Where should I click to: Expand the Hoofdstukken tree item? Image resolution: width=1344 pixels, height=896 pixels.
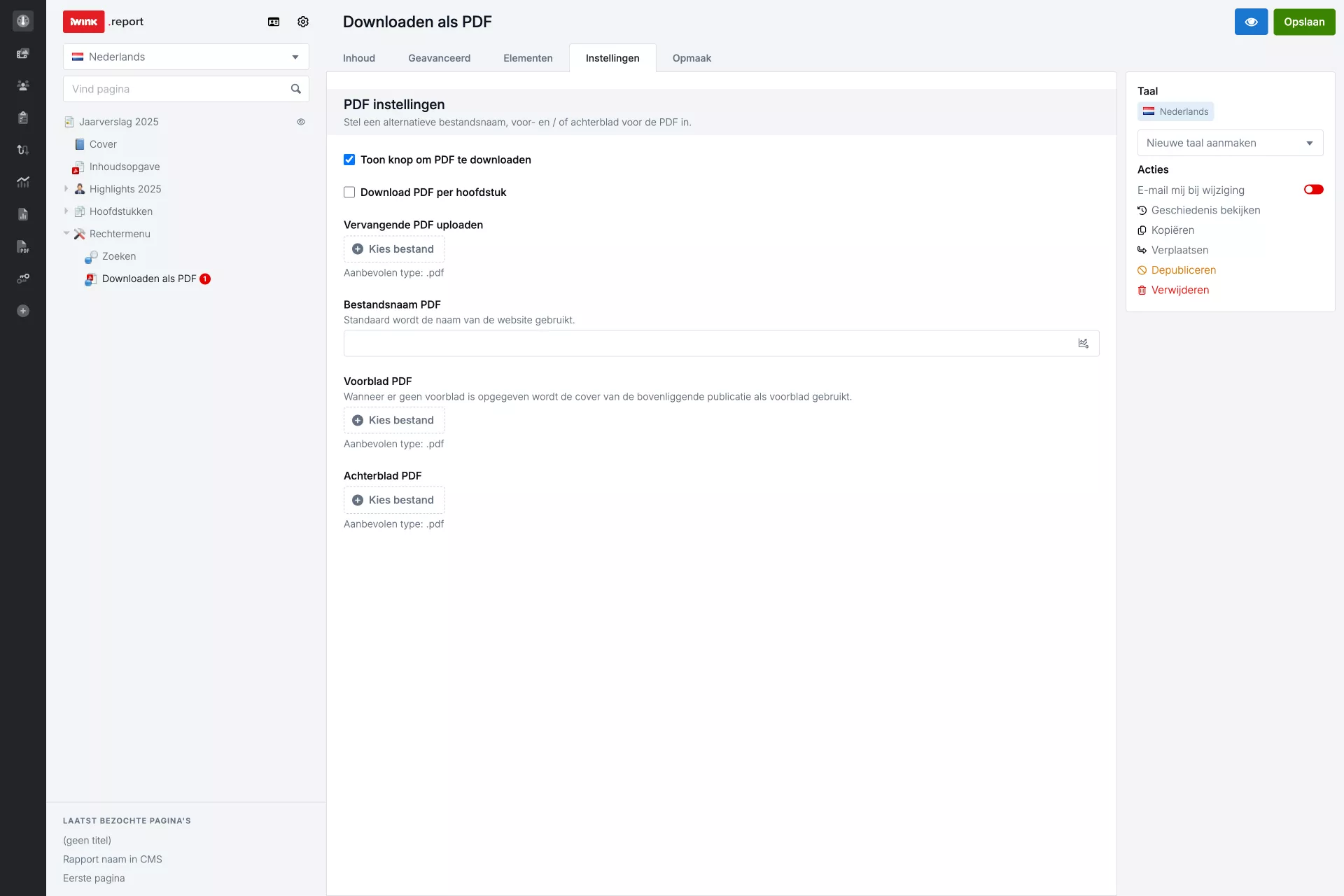pos(66,211)
